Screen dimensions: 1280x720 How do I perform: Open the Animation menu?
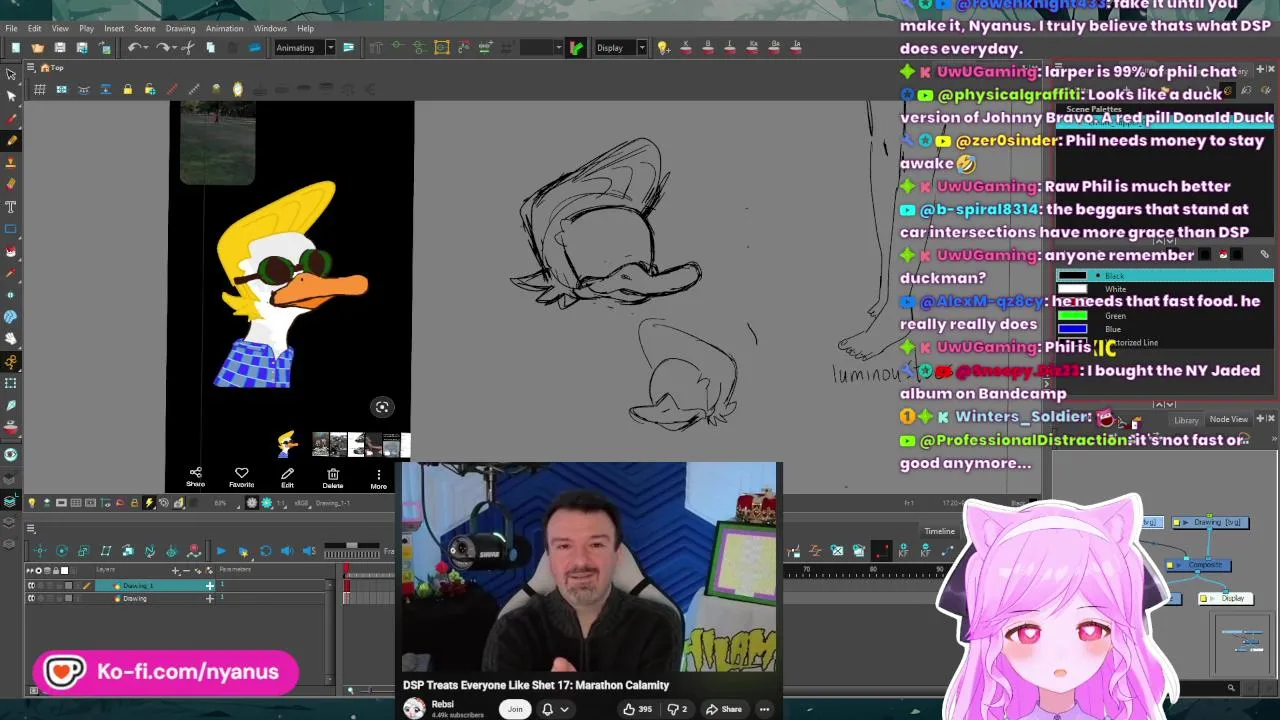coord(224,28)
